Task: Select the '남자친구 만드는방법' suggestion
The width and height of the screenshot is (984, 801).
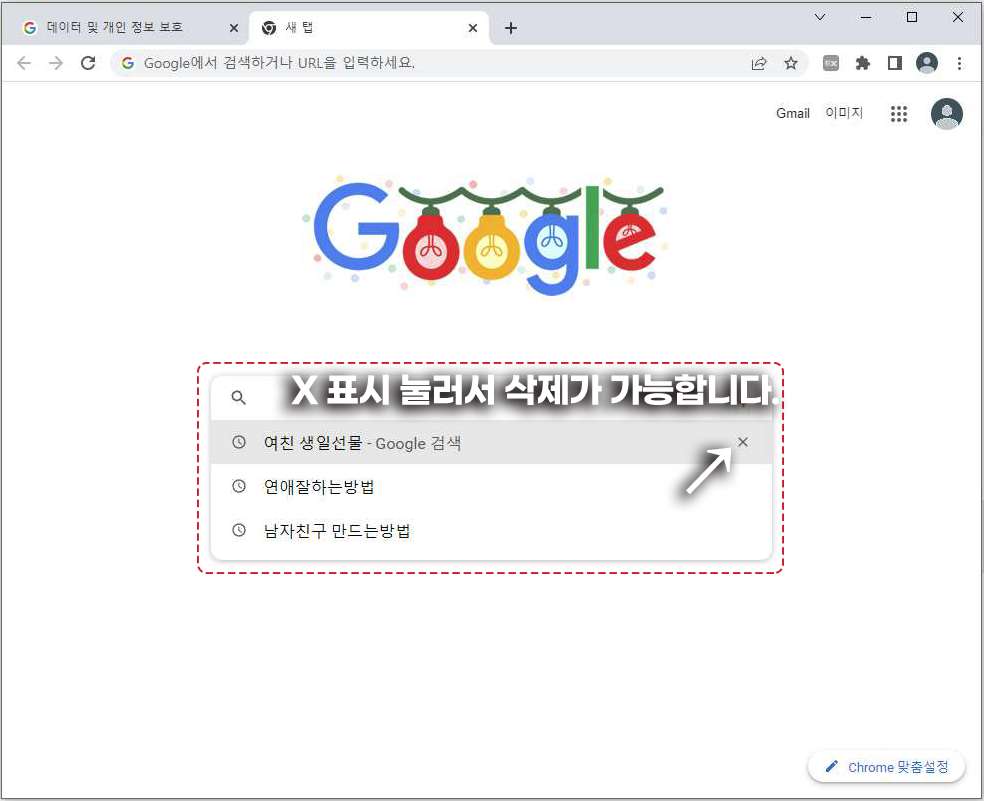Action: pos(491,530)
